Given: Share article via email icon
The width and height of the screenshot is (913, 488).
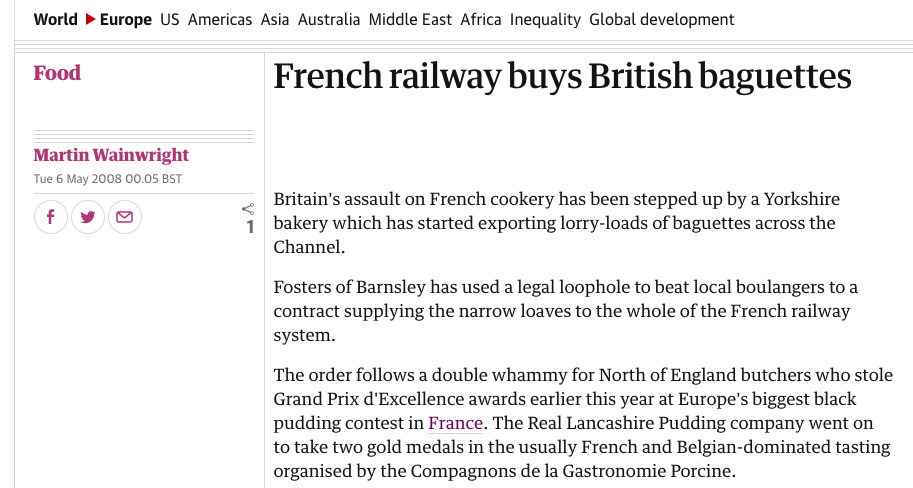Looking at the screenshot, I should coord(124,217).
